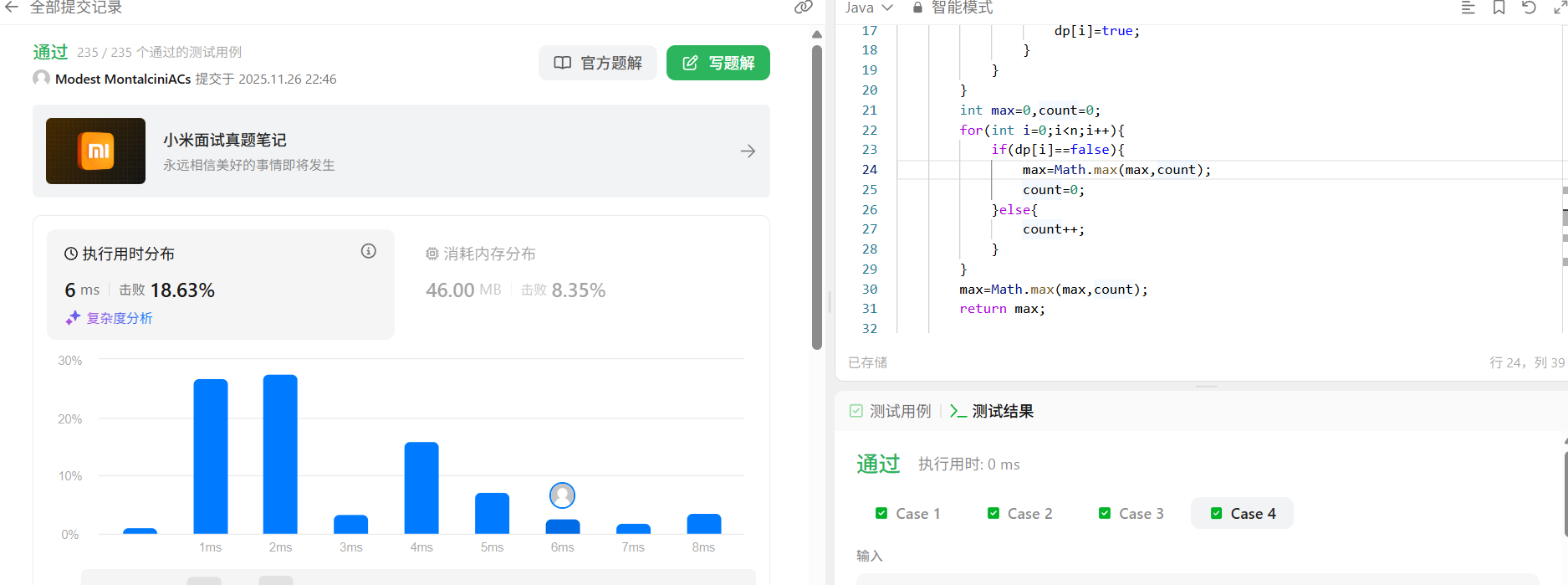Select Case 1 result
Screen dimensions: 1568x585
(x=908, y=514)
